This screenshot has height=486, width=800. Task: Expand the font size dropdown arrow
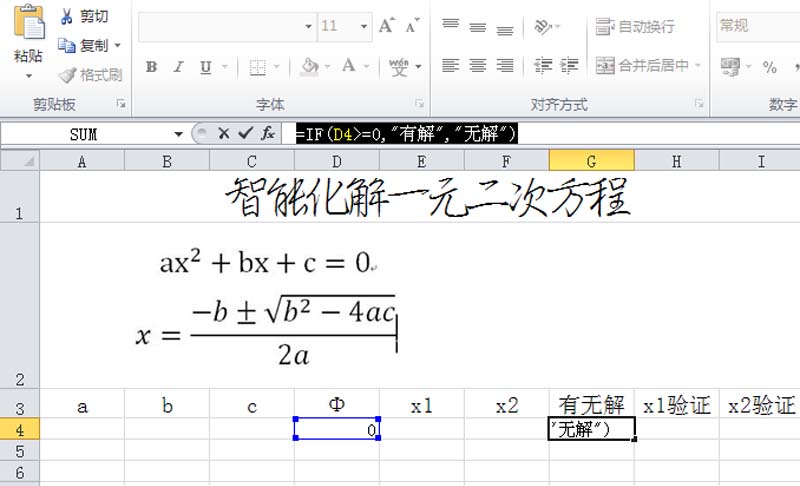(364, 26)
